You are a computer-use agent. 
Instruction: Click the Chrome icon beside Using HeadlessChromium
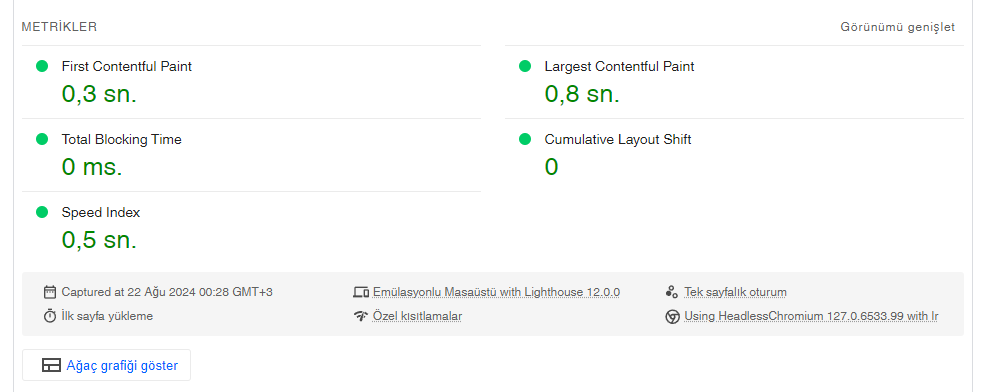point(672,316)
